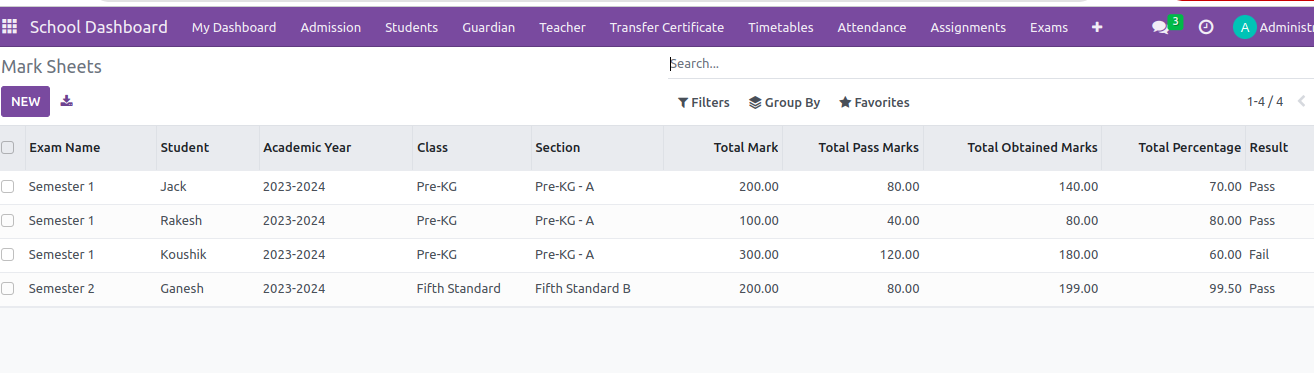Select the checkbox for Ganesh's row
This screenshot has width=1314, height=373.
point(8,289)
